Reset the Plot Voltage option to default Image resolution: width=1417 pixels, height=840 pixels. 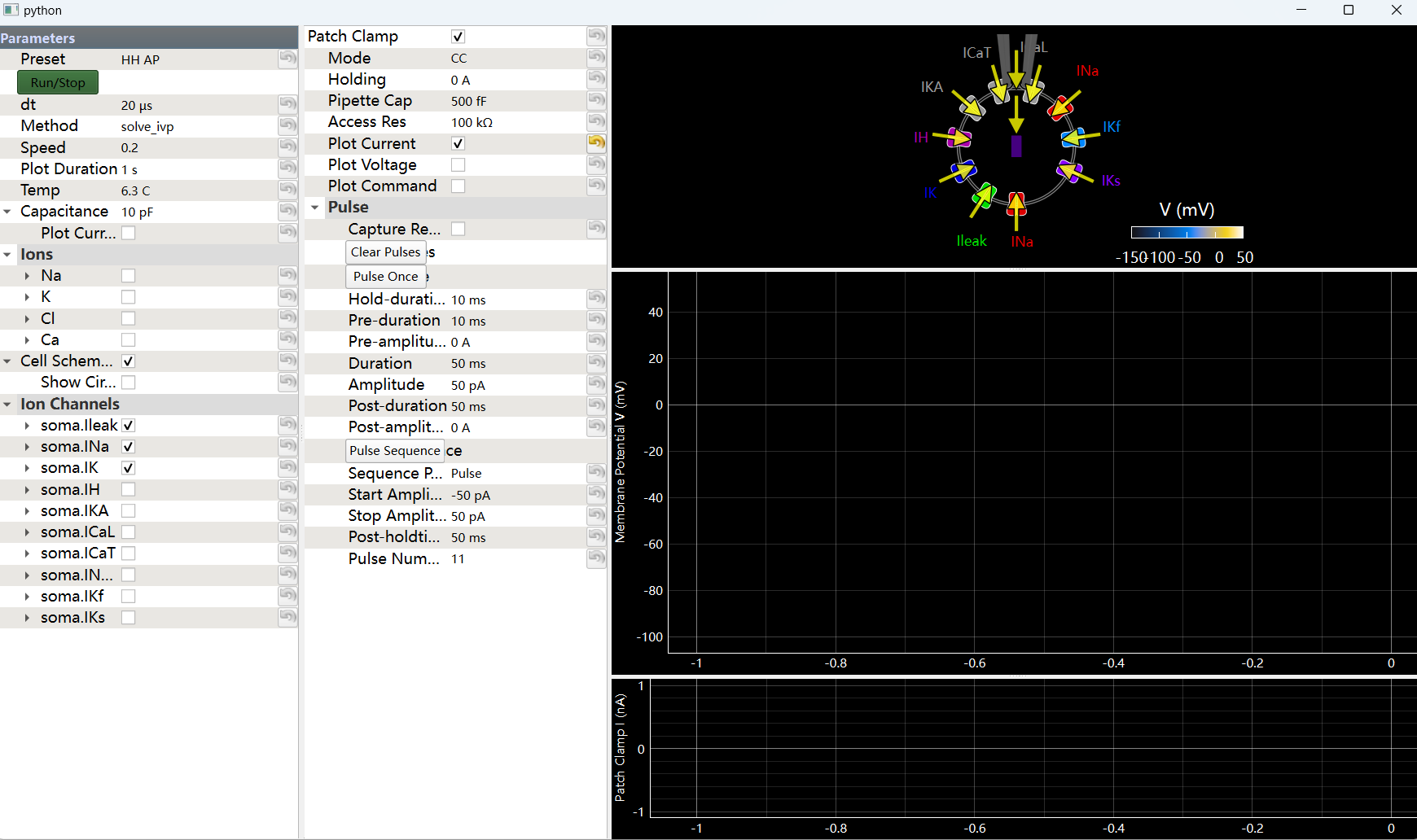pyautogui.click(x=596, y=164)
